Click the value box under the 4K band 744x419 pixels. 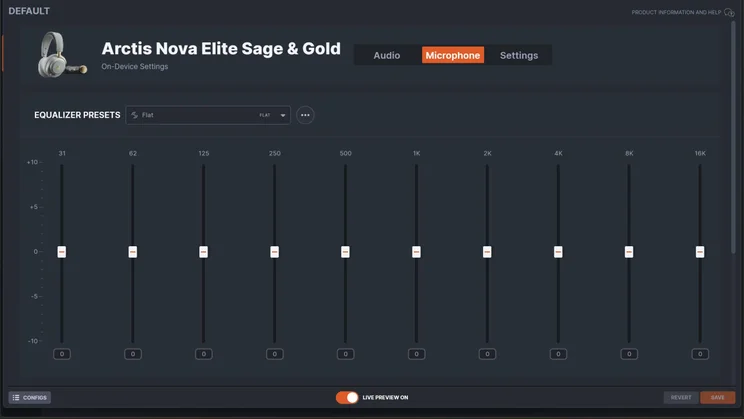tap(558, 354)
